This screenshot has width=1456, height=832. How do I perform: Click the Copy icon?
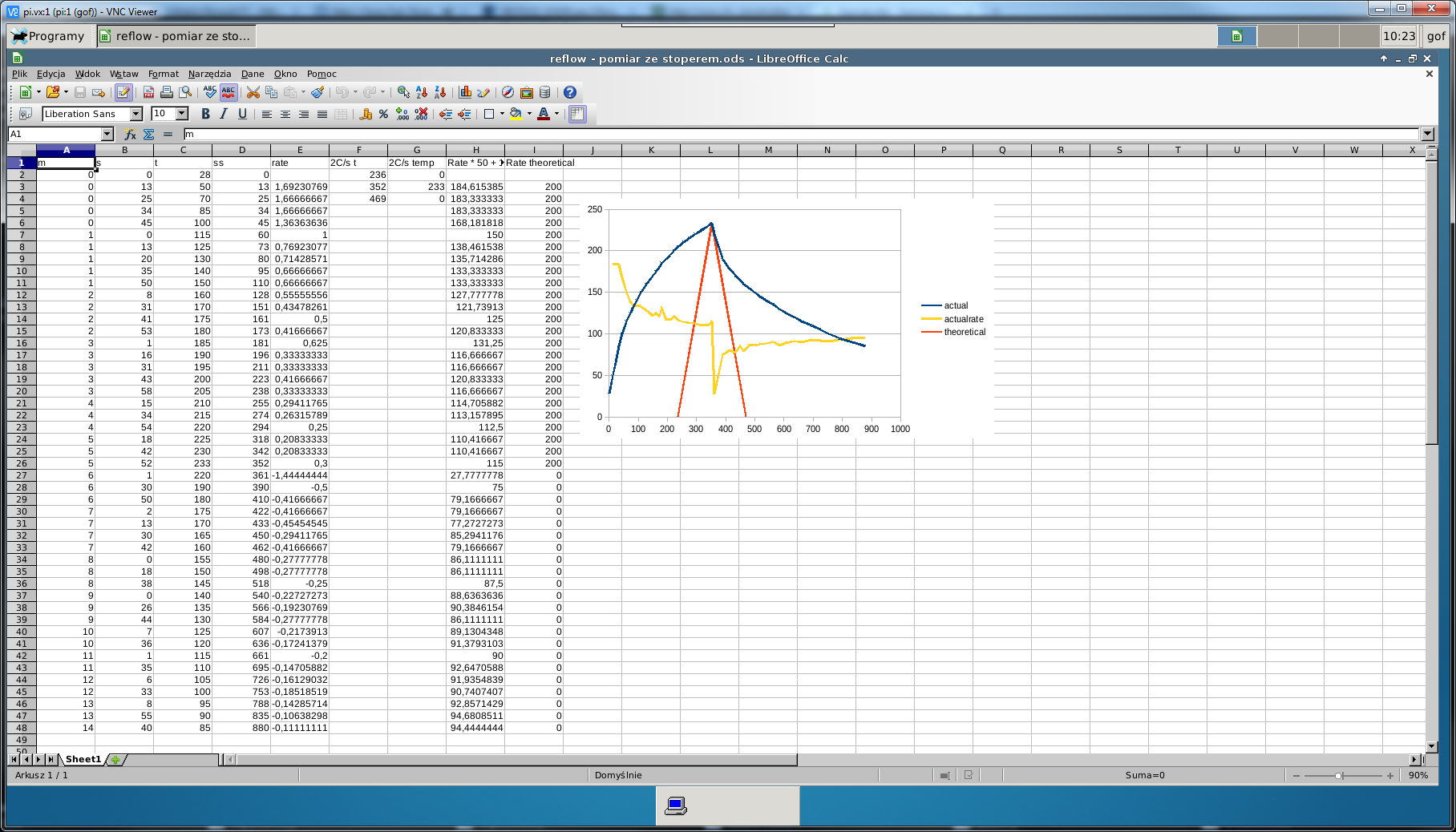(271, 92)
